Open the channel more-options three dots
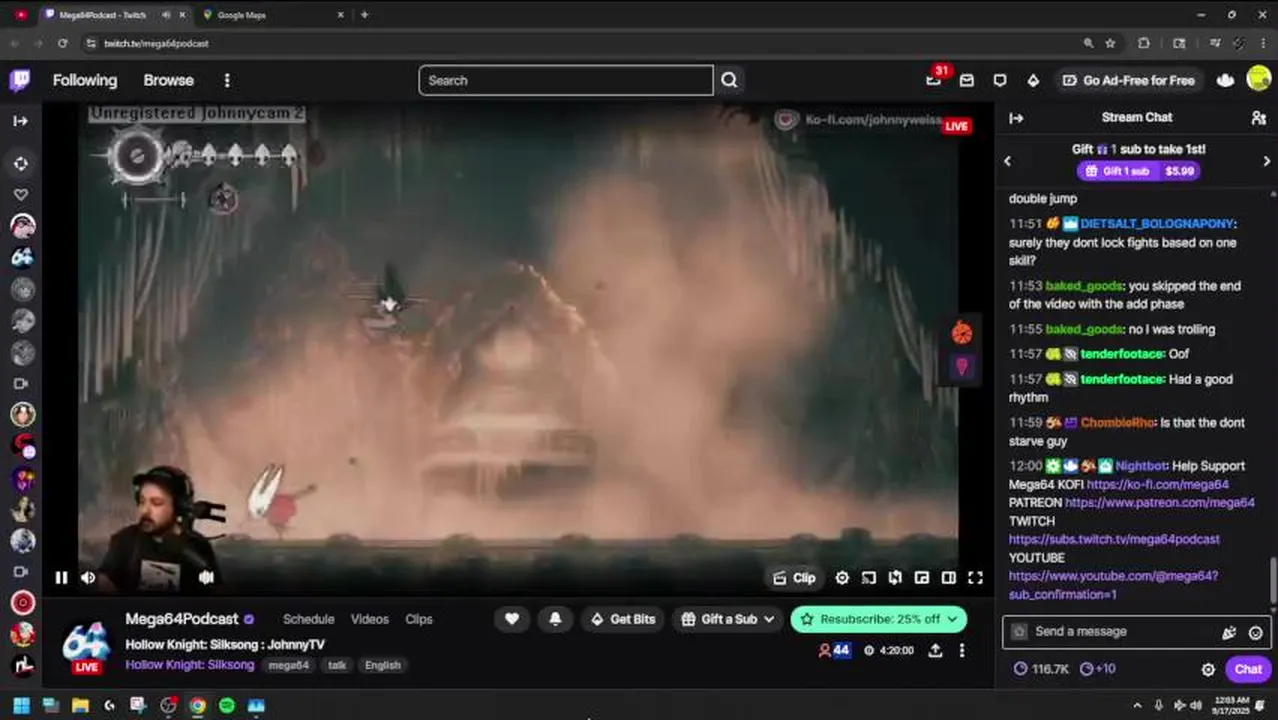Viewport: 1278px width, 720px height. click(x=962, y=650)
